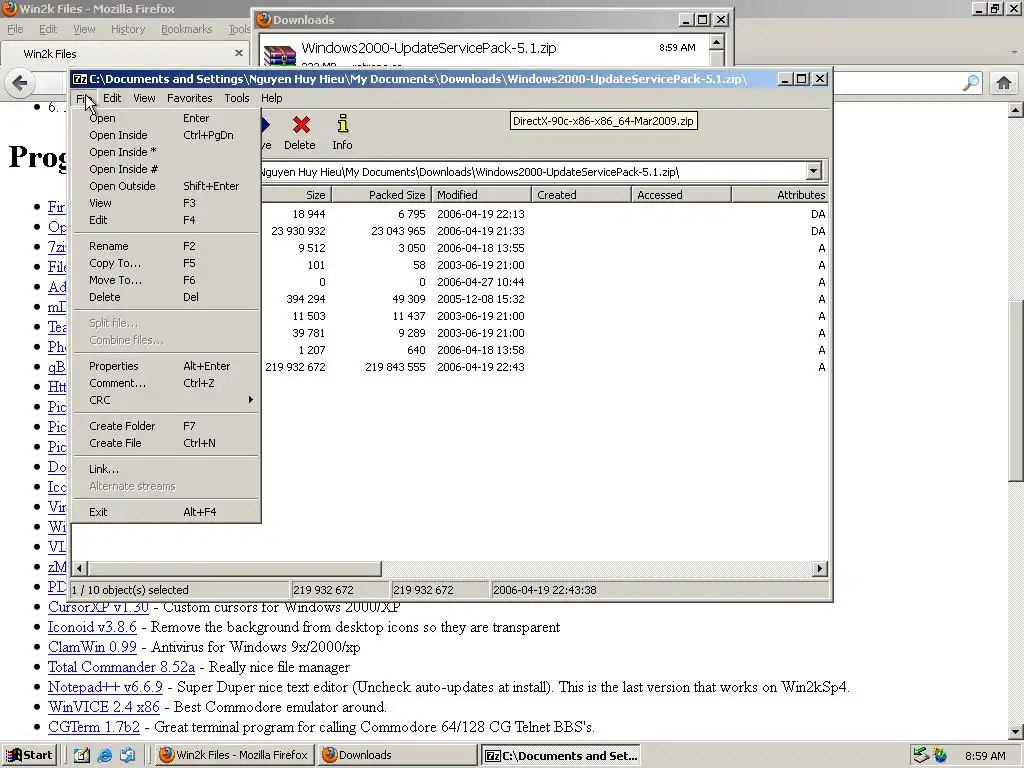
Task: Click the magnifier search icon in Firefox
Action: (971, 83)
